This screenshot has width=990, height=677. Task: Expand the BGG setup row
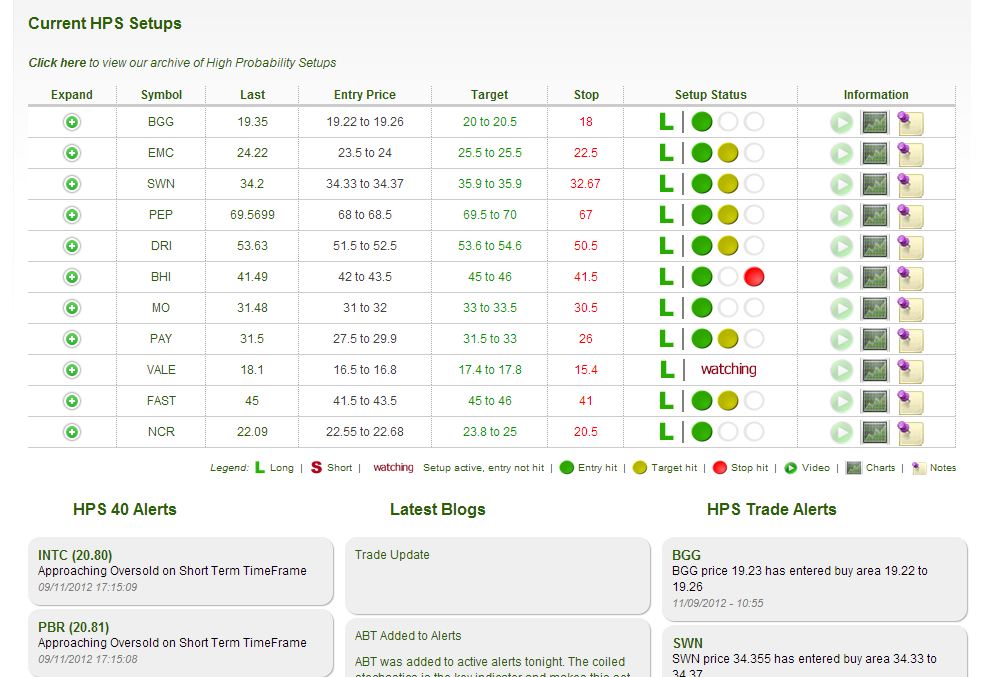pos(72,122)
